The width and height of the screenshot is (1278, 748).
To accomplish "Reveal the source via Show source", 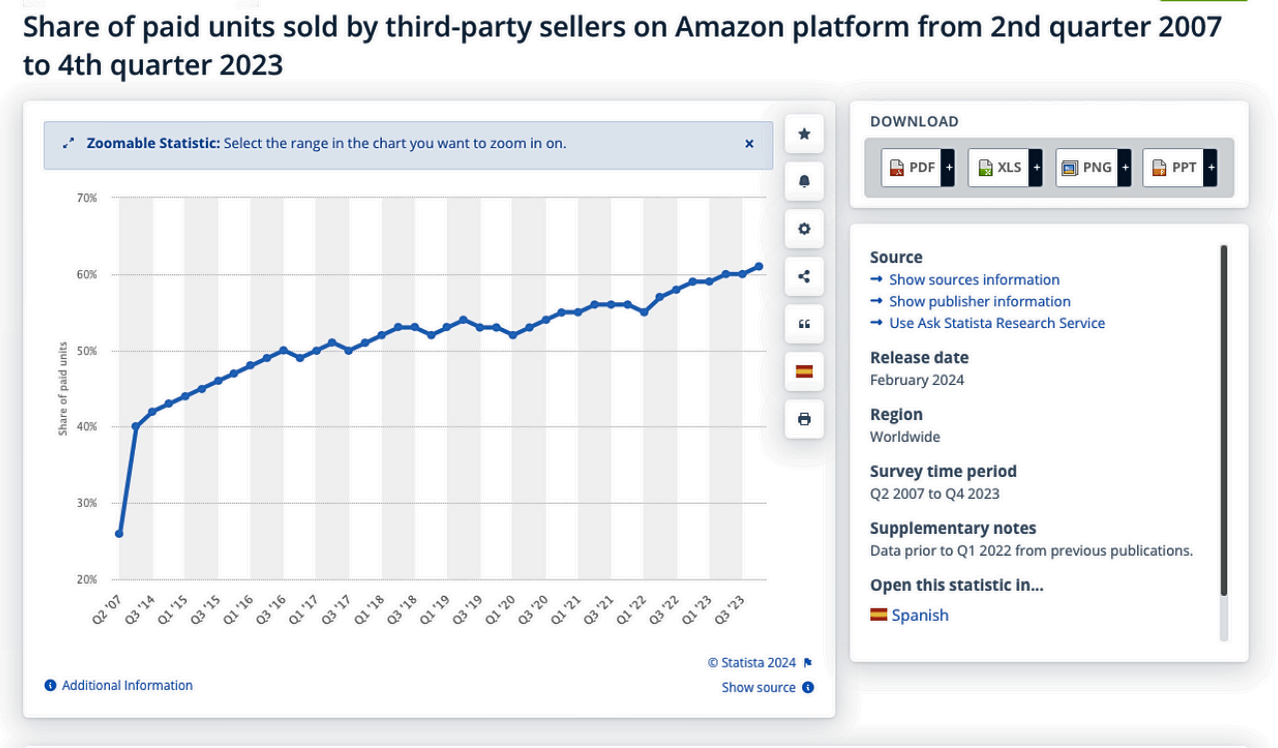I will click(759, 687).
